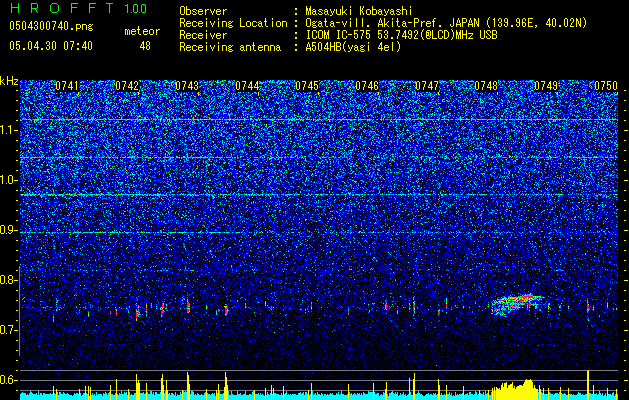Click the kHz axis unit label
This screenshot has width=629, height=400.
point(9,81)
